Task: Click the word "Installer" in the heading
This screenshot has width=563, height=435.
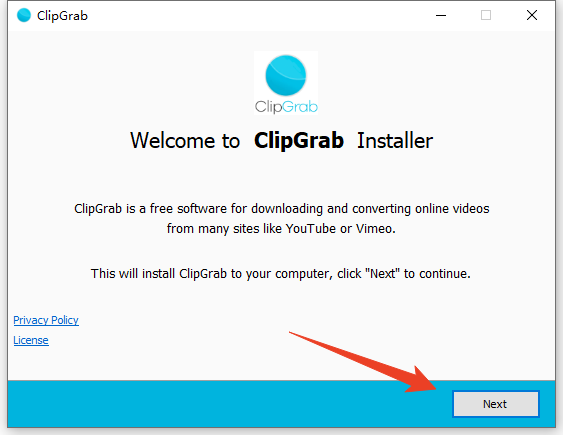Action: (x=395, y=140)
